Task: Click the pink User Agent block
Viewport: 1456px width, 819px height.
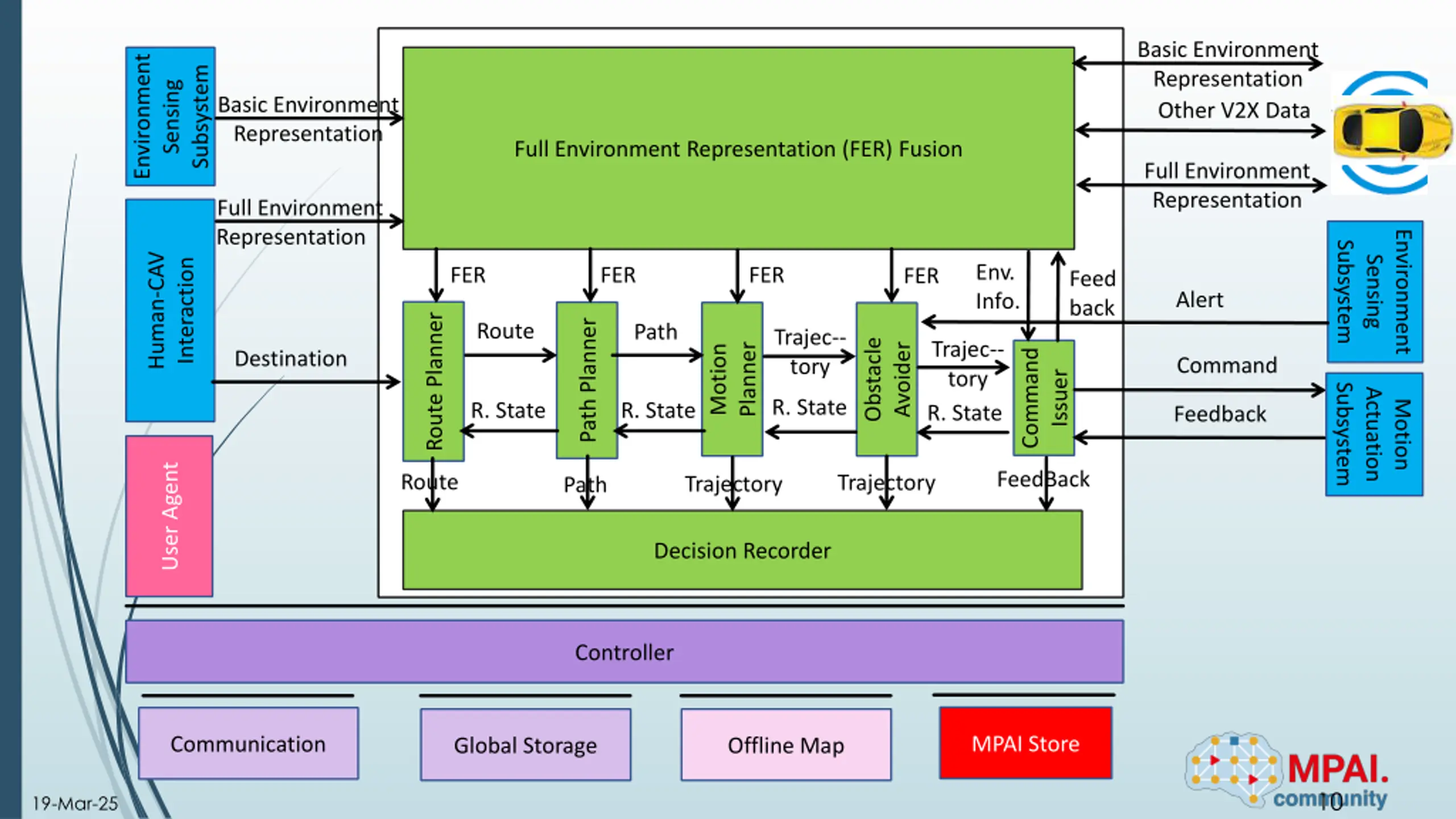Action: coord(169,516)
